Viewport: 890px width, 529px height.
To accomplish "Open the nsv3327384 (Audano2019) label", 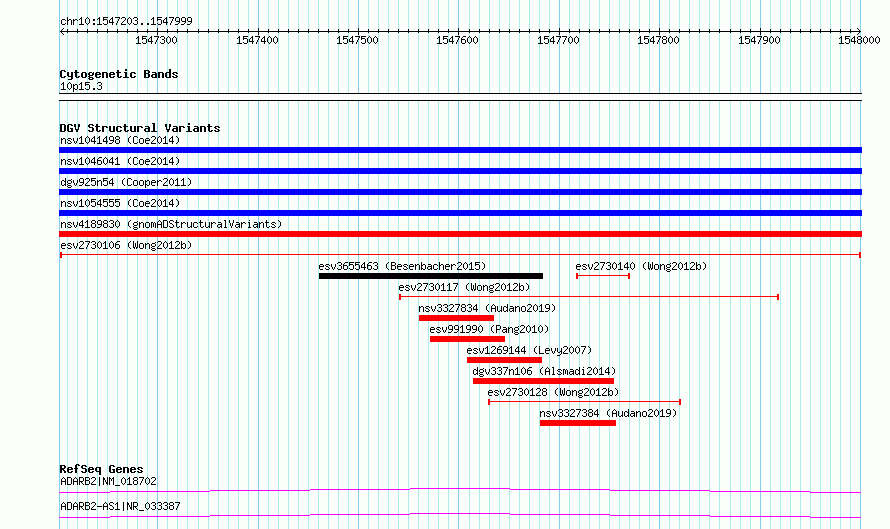I will click(x=608, y=413).
